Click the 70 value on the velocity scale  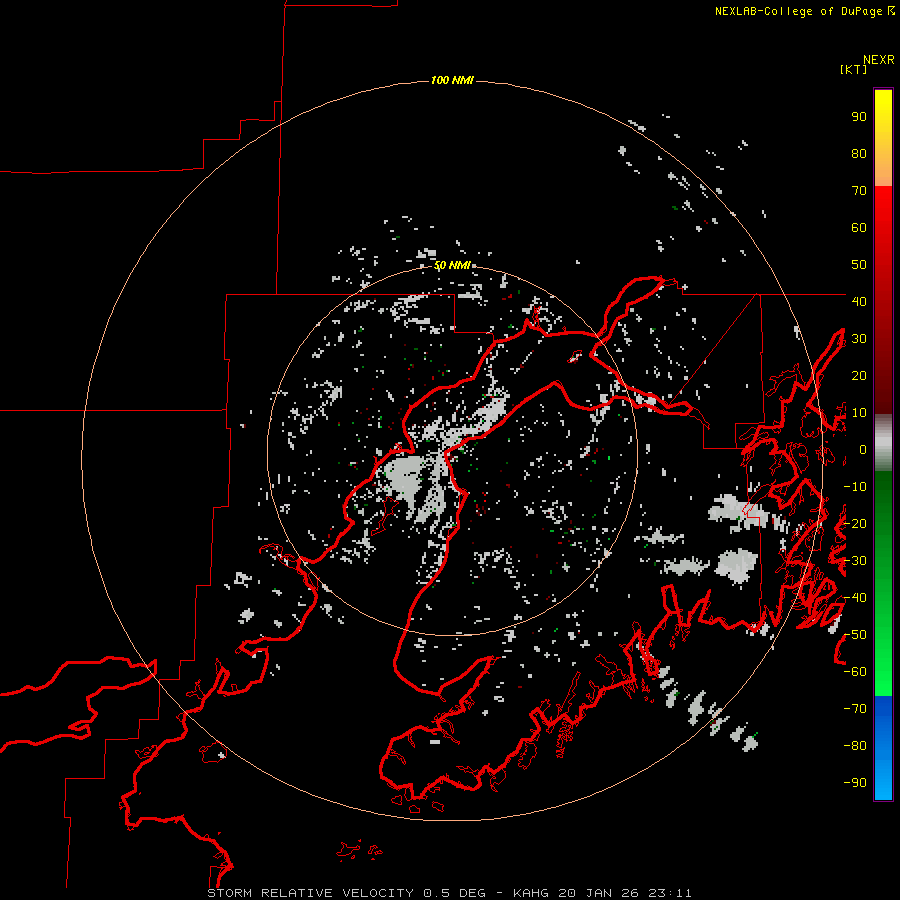click(859, 191)
